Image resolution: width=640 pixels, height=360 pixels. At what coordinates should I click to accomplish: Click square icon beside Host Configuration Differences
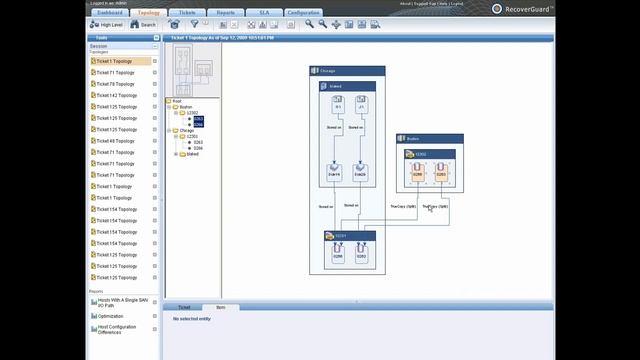pos(155,329)
